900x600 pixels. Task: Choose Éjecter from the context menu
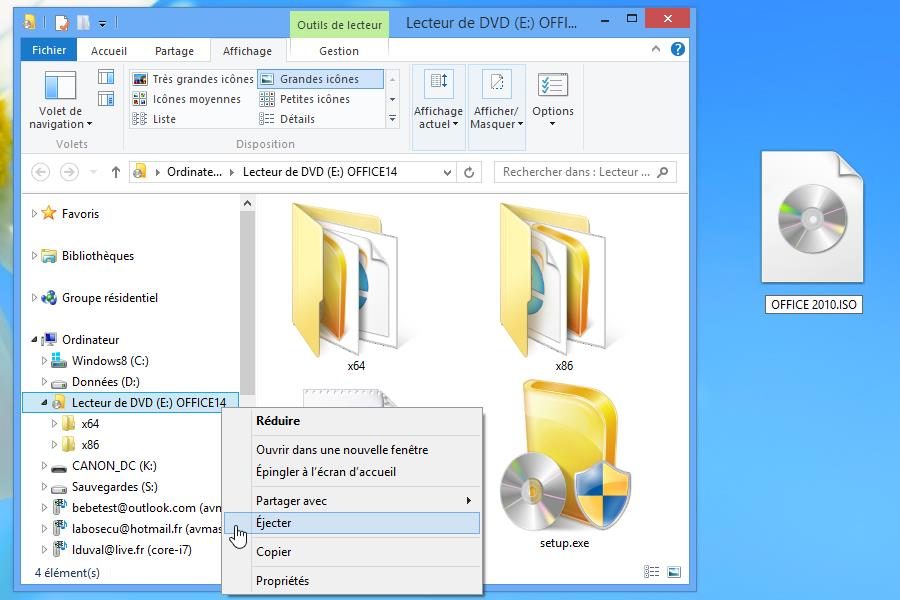273,523
